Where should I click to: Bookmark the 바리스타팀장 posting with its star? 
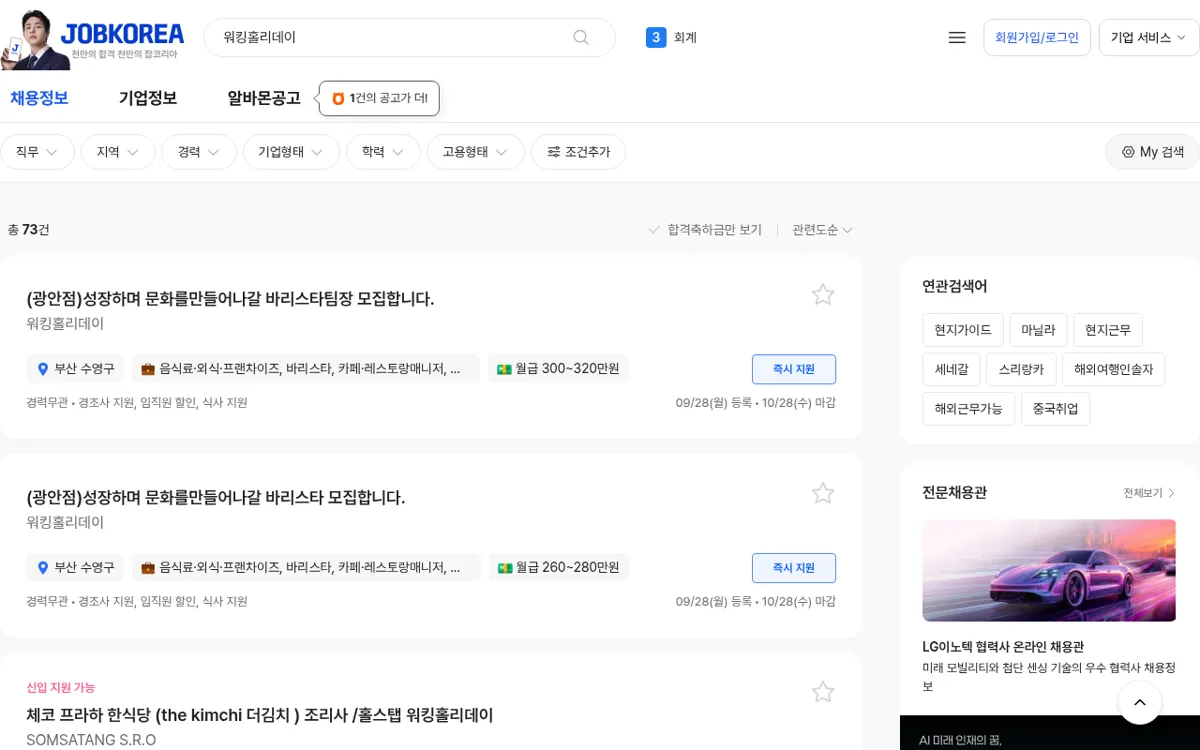[x=823, y=294]
